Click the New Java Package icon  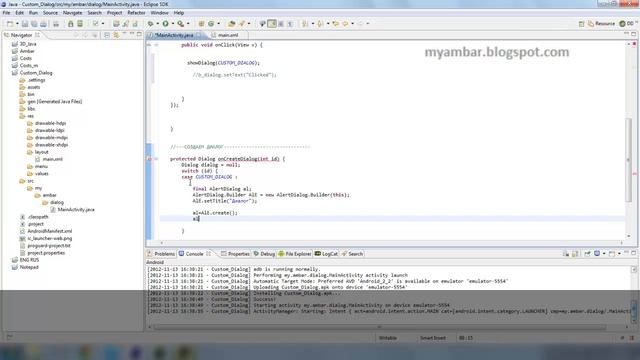pos(201,24)
